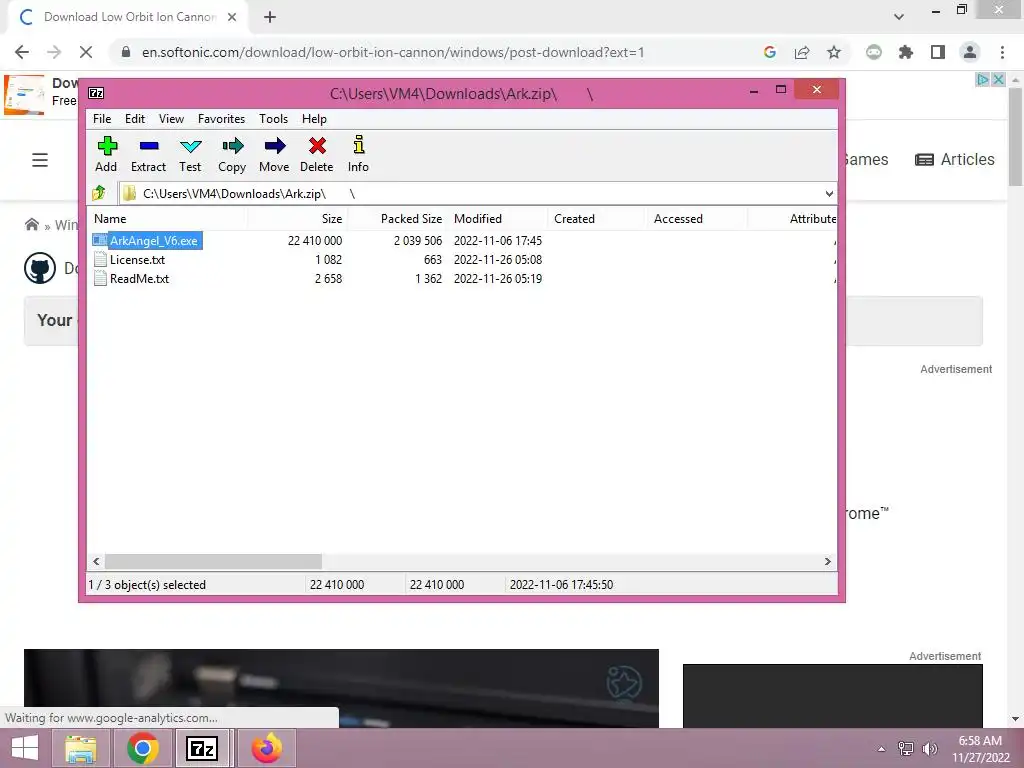Open the Windows Start button
The image size is (1024, 768).
[25, 748]
